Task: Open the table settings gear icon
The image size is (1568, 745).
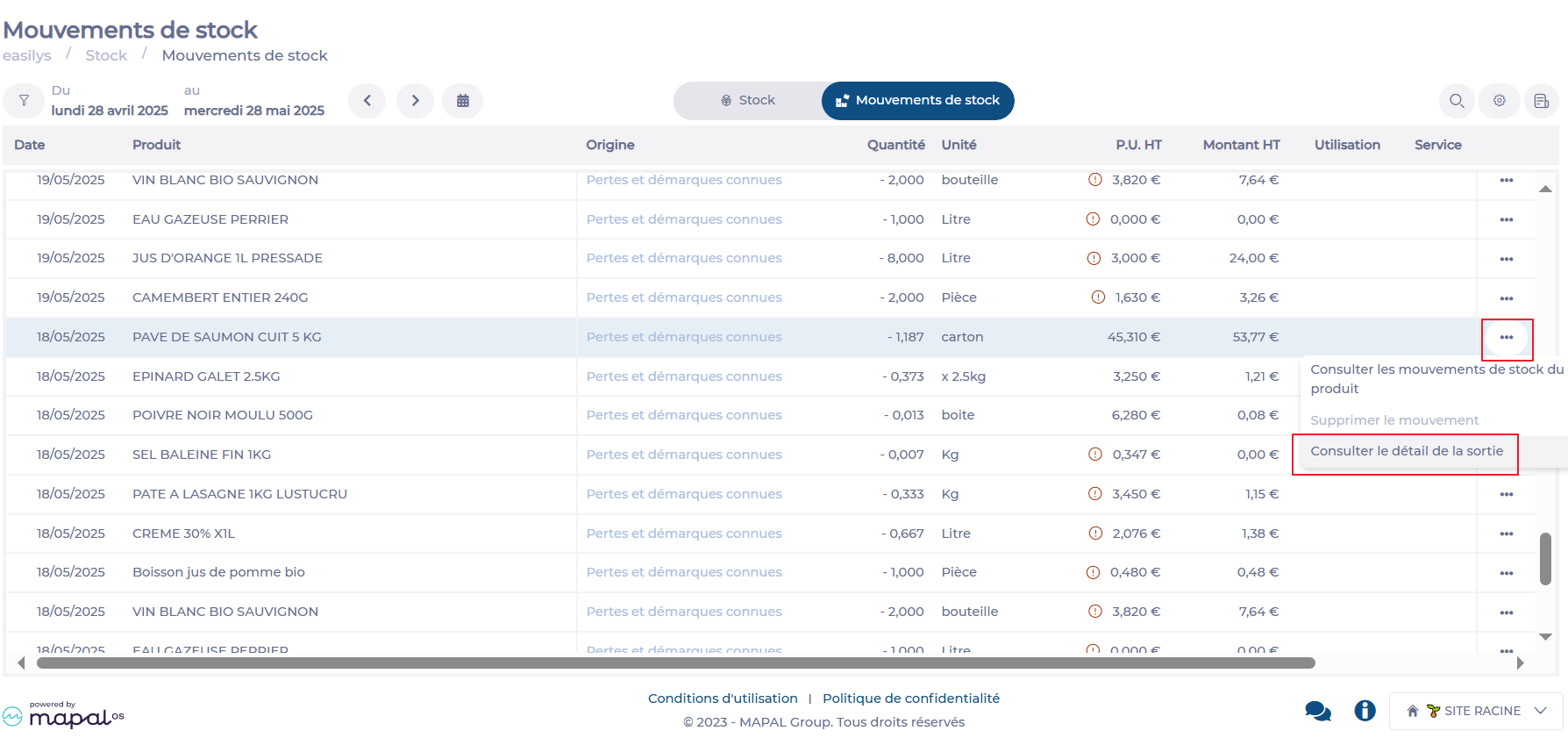Action: click(x=1500, y=101)
